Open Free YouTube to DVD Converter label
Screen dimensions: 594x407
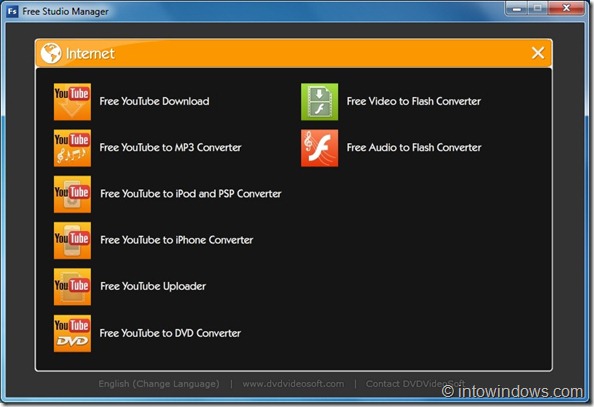pyautogui.click(x=170, y=333)
